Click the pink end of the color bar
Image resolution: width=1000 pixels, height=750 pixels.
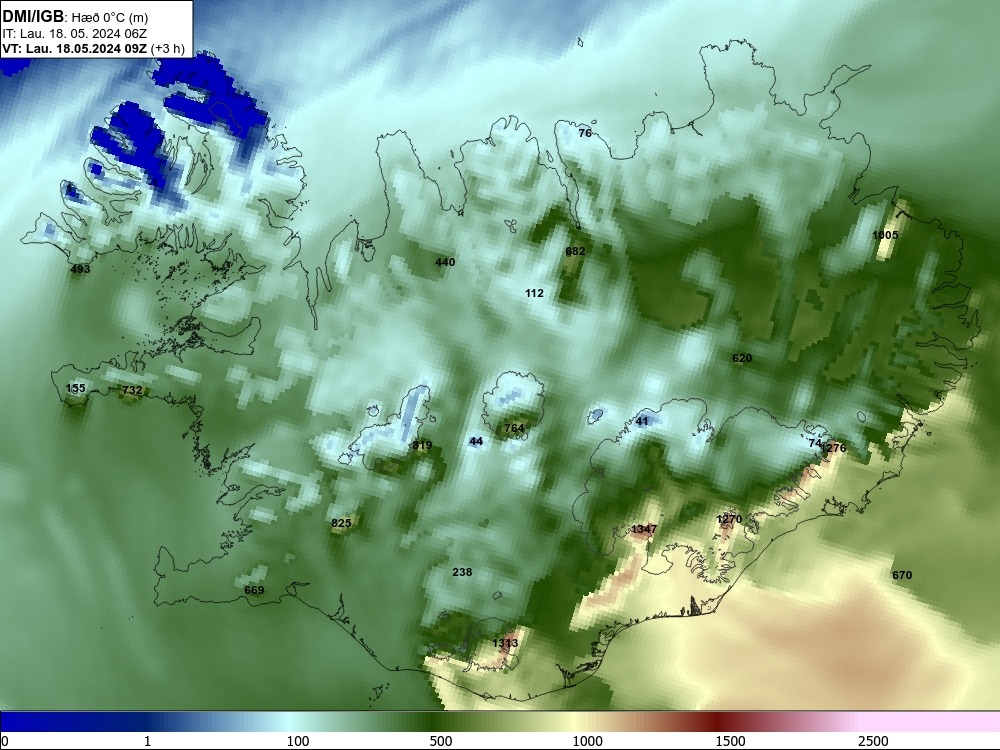[931, 722]
